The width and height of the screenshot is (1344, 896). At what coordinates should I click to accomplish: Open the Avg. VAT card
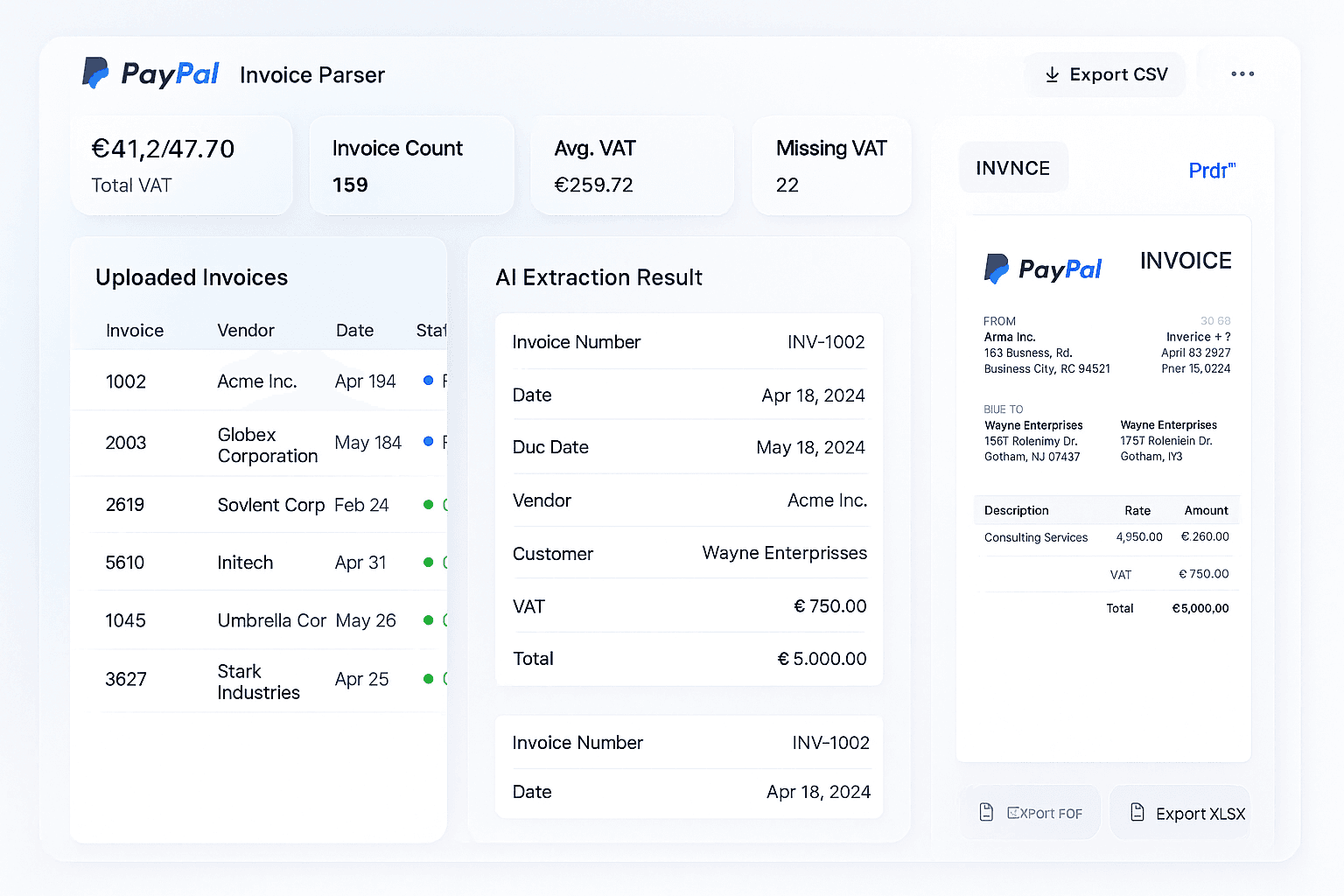point(632,165)
